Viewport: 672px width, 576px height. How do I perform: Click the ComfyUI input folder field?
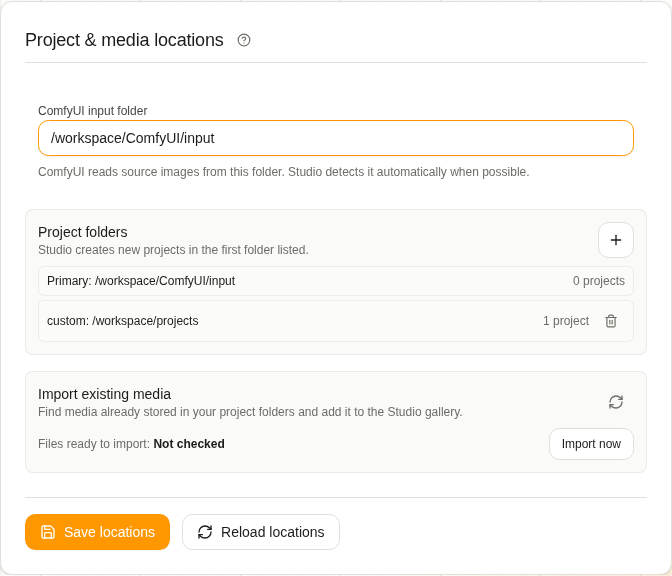[x=336, y=138]
